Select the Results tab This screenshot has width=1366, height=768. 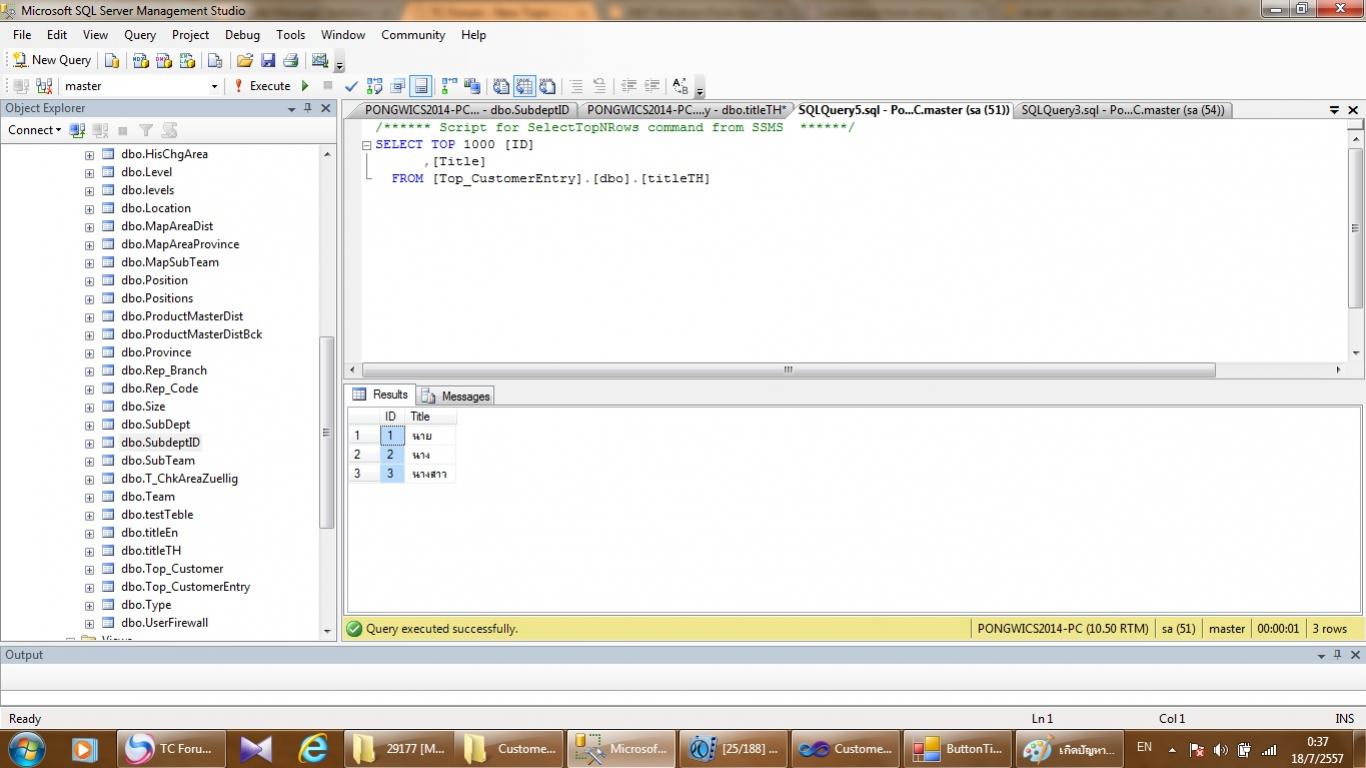click(x=380, y=395)
